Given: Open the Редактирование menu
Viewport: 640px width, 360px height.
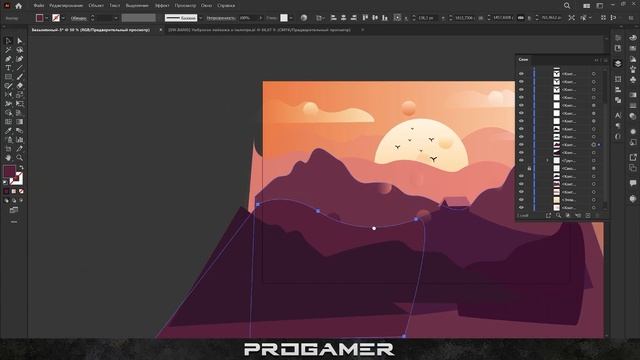Looking at the screenshot, I should pos(66,6).
